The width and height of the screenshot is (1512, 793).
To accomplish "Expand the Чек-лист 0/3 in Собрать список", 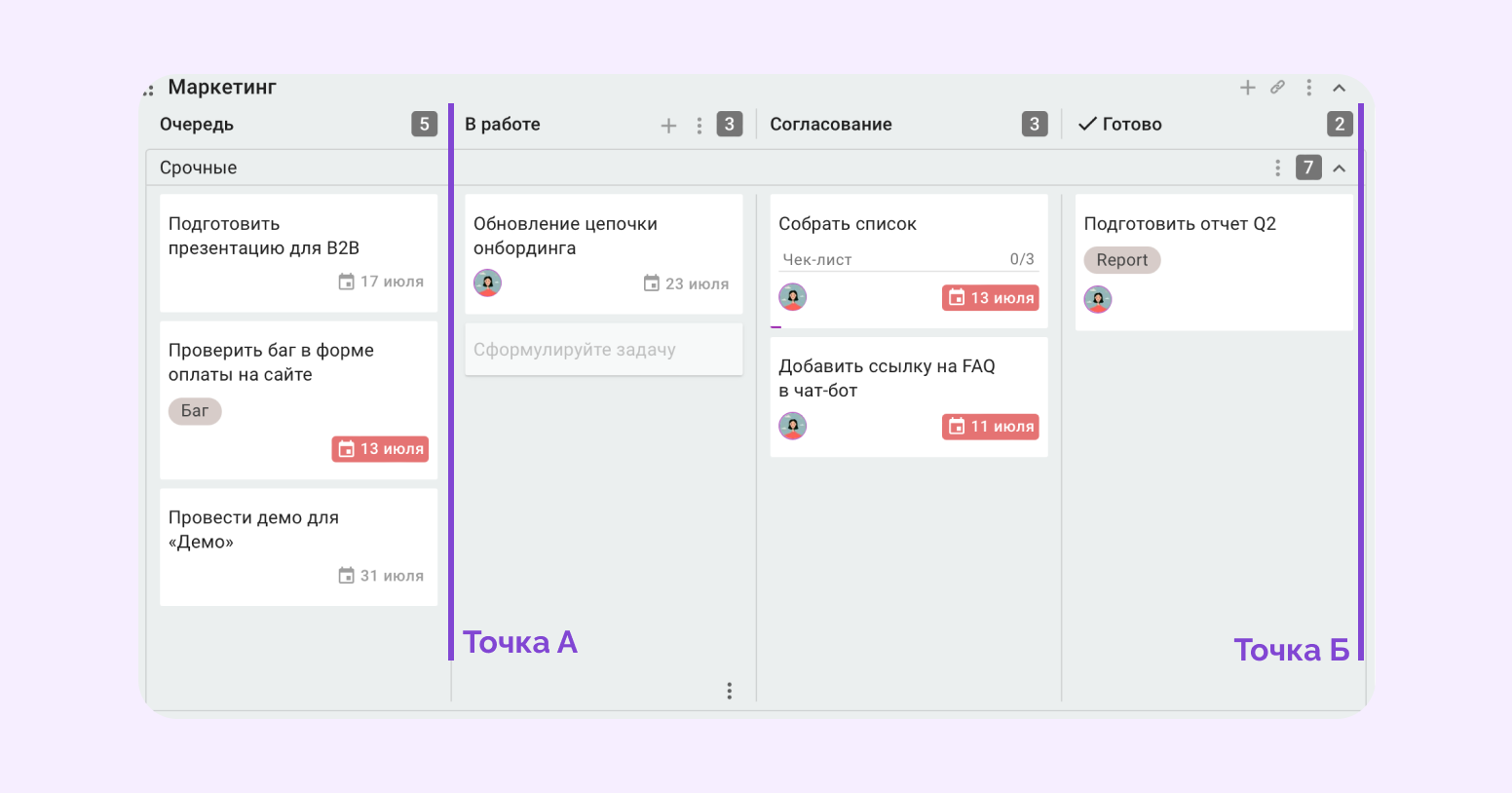I will click(x=908, y=260).
